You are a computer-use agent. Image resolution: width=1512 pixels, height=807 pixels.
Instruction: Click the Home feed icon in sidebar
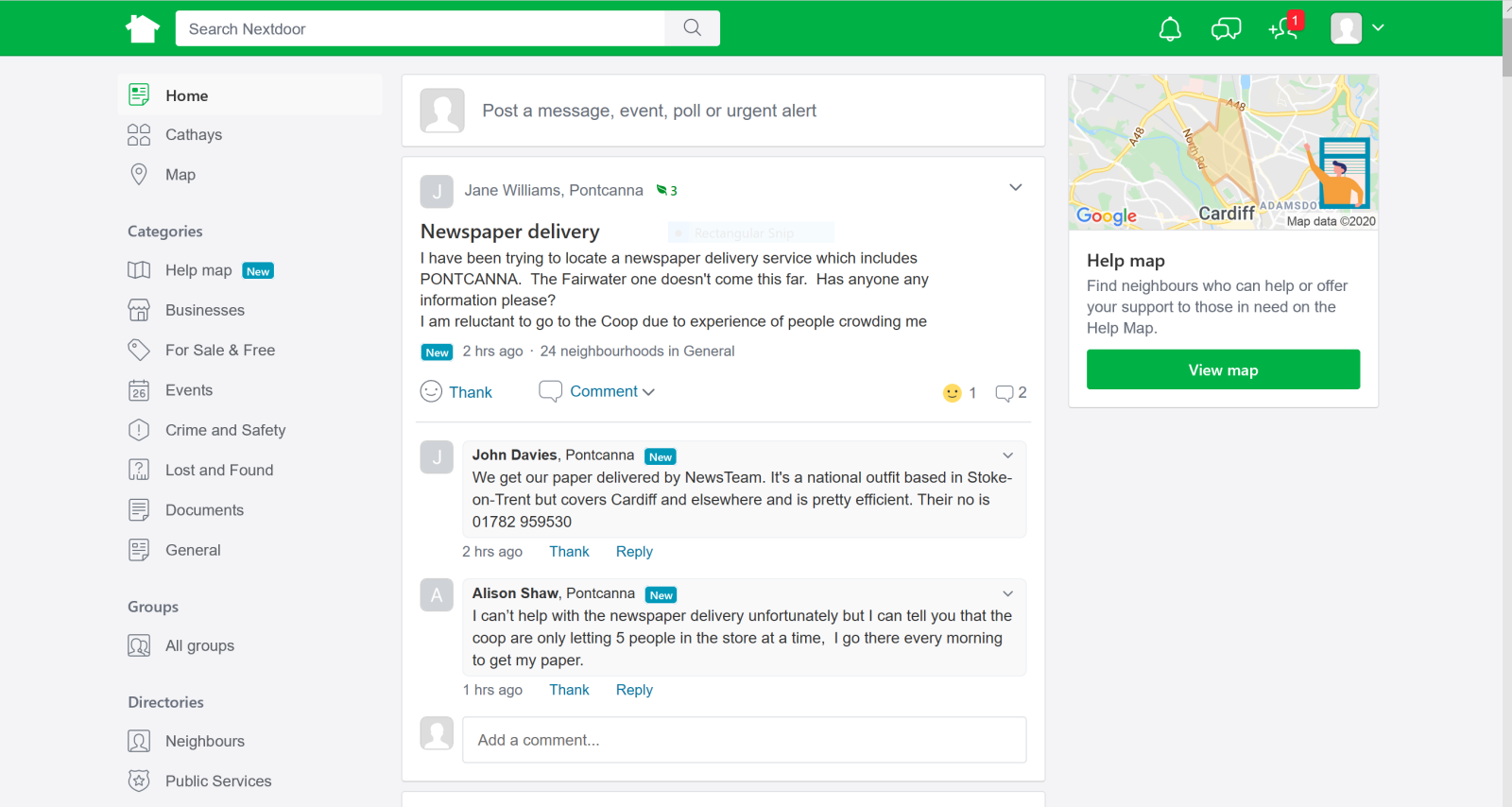pyautogui.click(x=139, y=94)
